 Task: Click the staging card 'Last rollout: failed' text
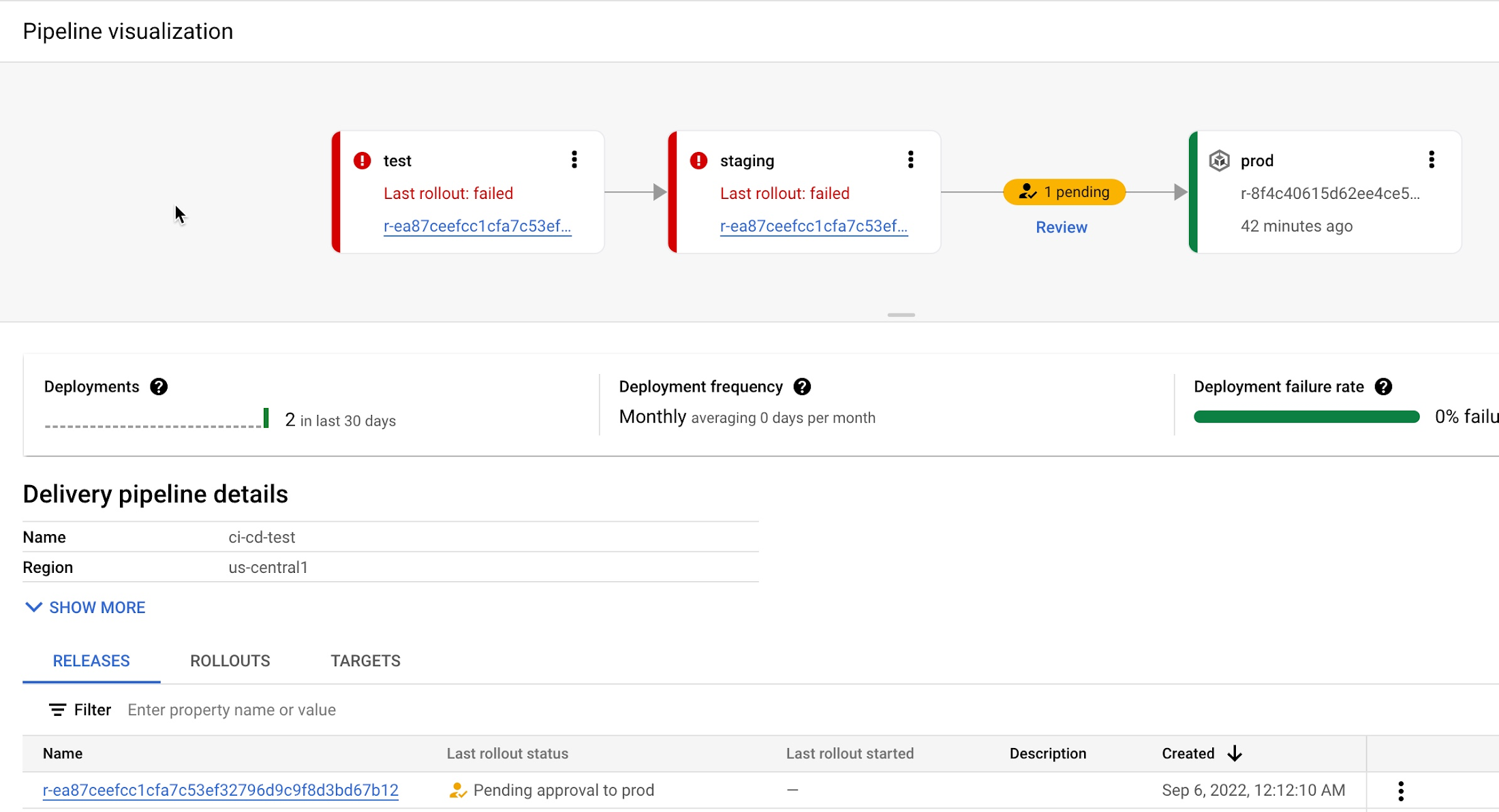tap(785, 193)
